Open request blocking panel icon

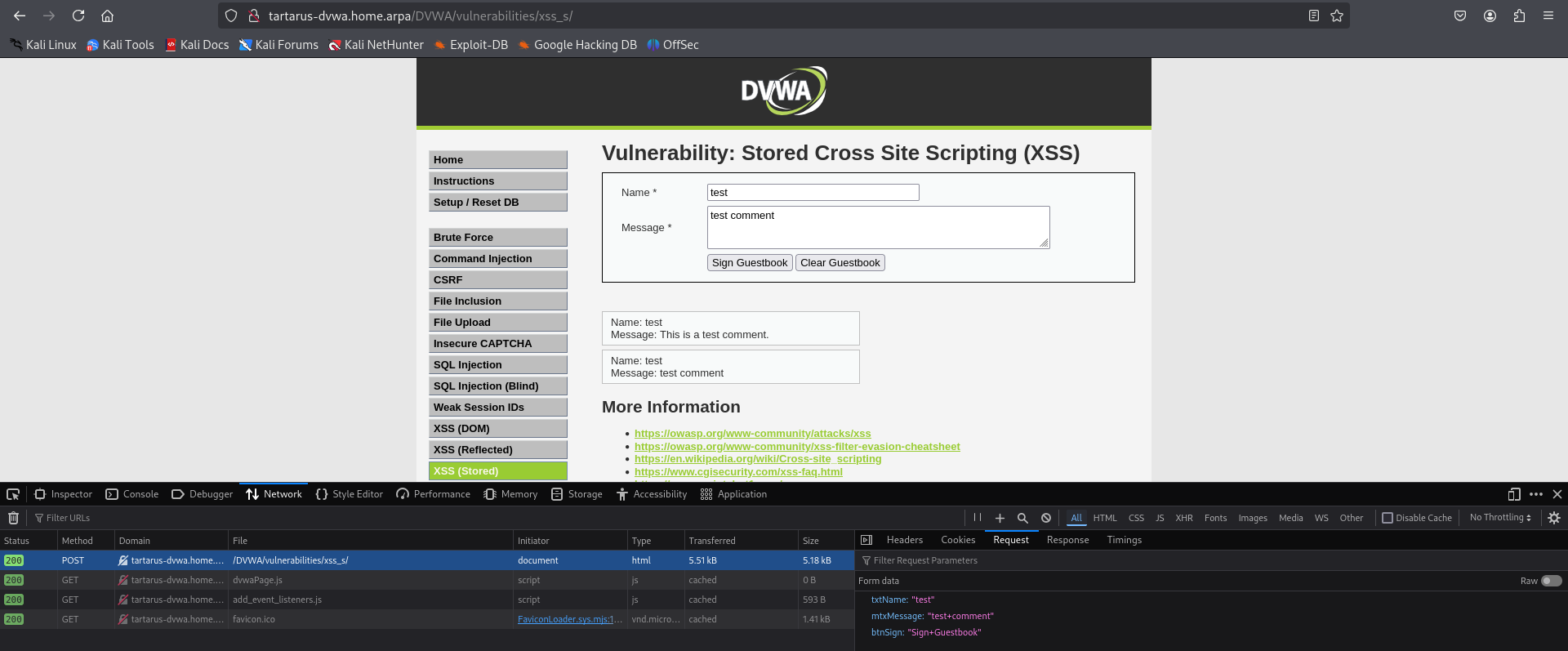(1046, 518)
